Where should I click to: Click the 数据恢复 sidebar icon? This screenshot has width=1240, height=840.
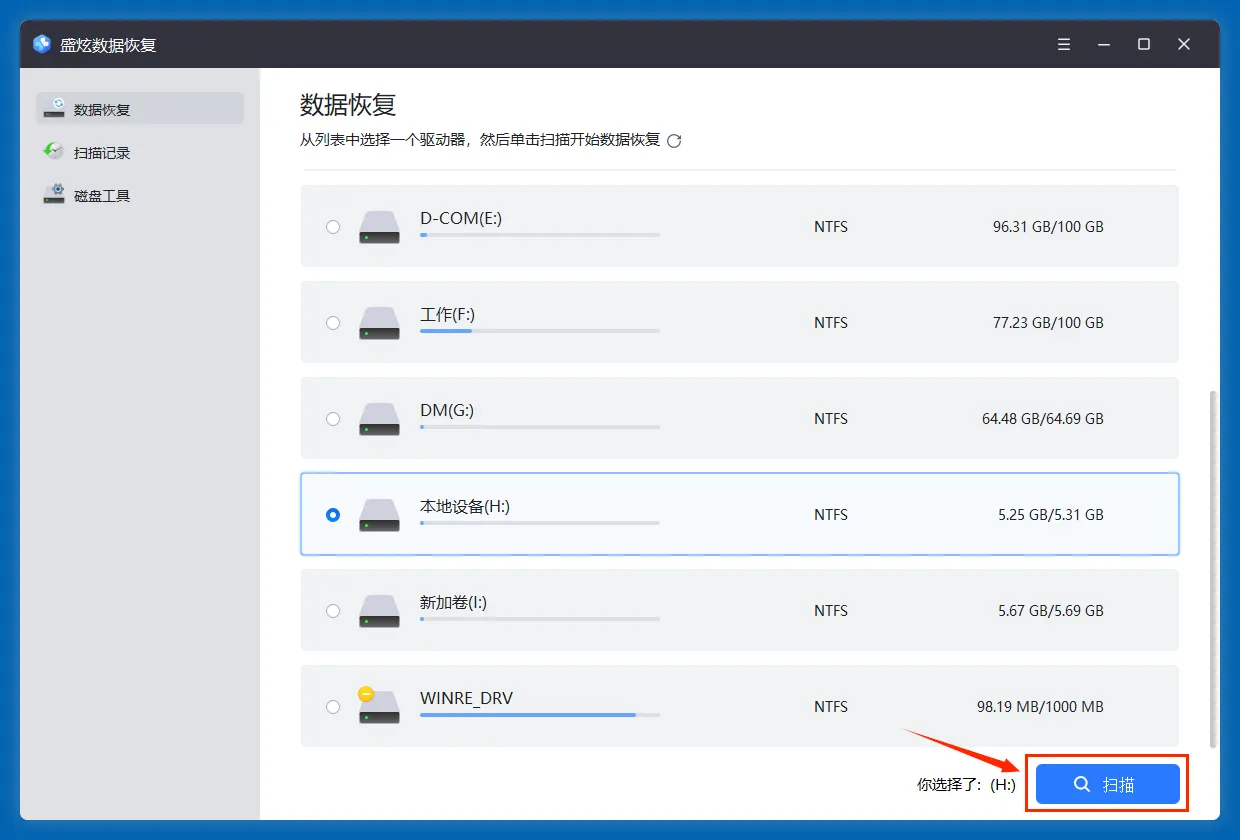54,109
